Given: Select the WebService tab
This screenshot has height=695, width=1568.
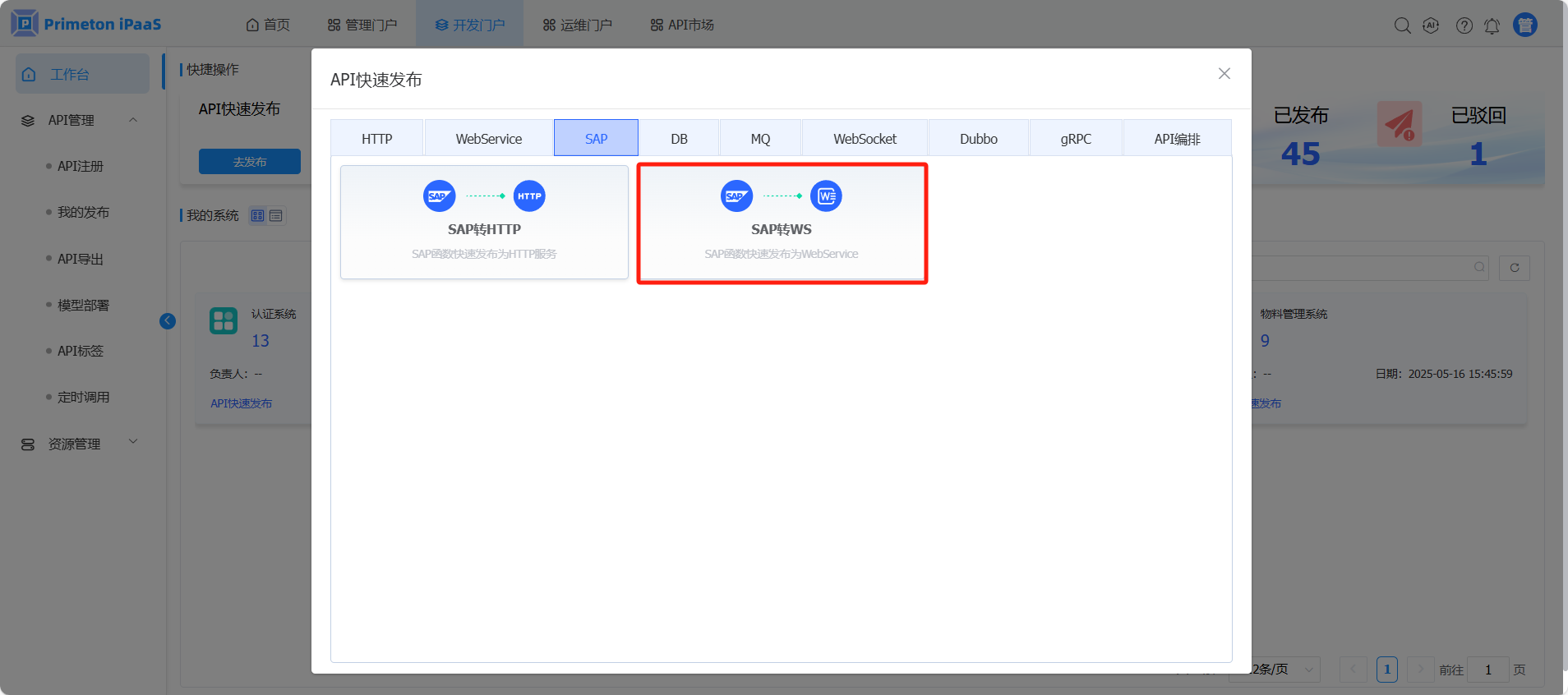Looking at the screenshot, I should [488, 139].
